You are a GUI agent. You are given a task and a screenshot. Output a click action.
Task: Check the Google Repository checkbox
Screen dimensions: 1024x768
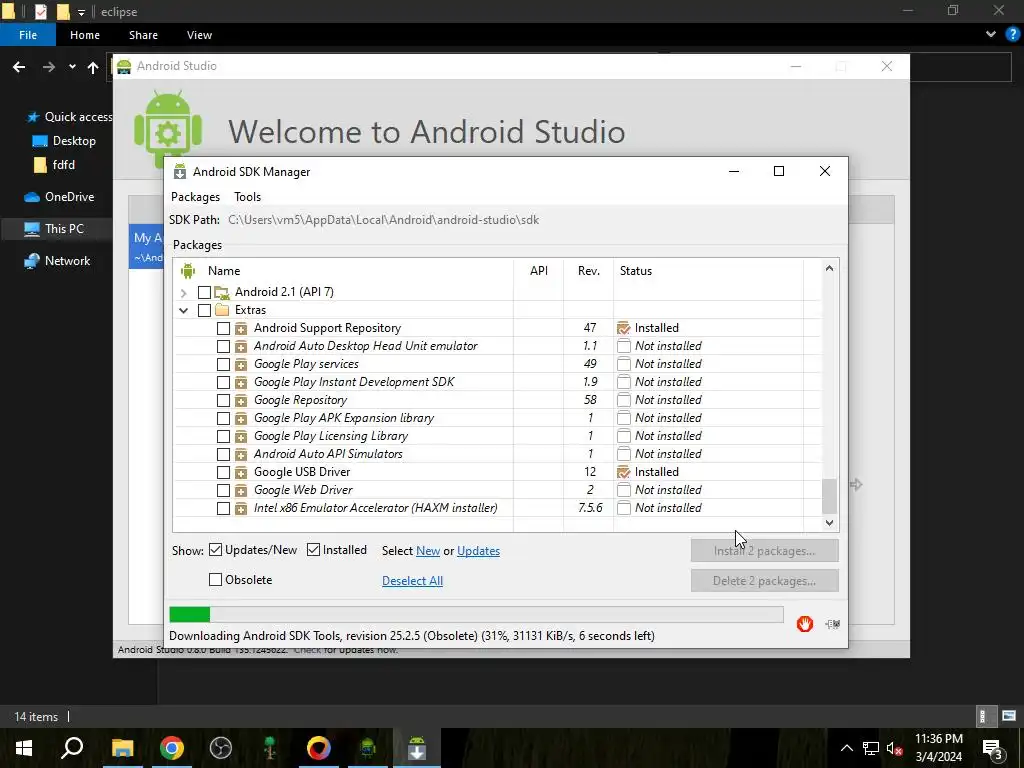223,400
